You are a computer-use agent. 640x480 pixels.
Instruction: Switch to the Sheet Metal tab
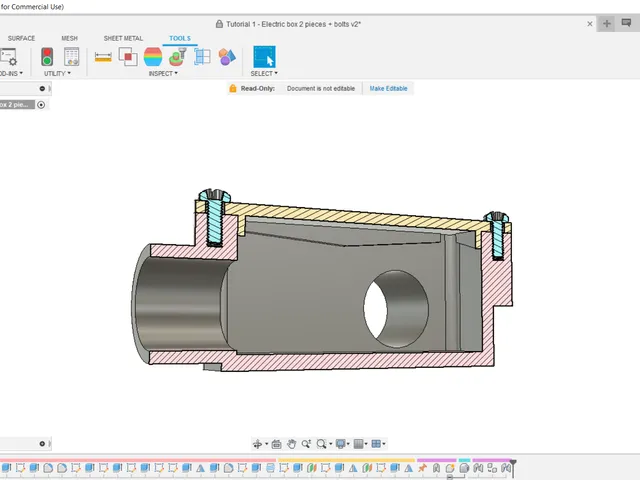123,38
